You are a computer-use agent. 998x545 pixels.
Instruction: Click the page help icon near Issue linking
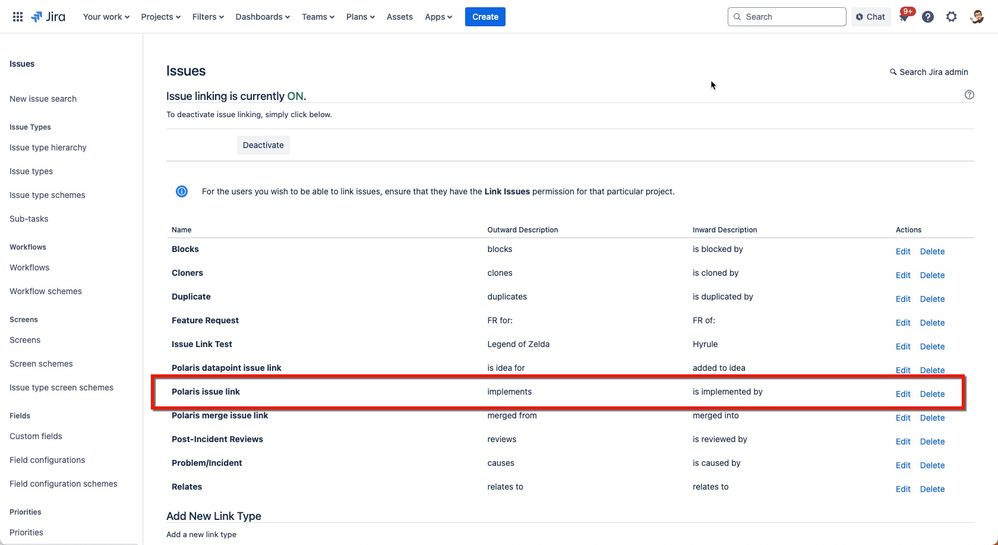(969, 95)
